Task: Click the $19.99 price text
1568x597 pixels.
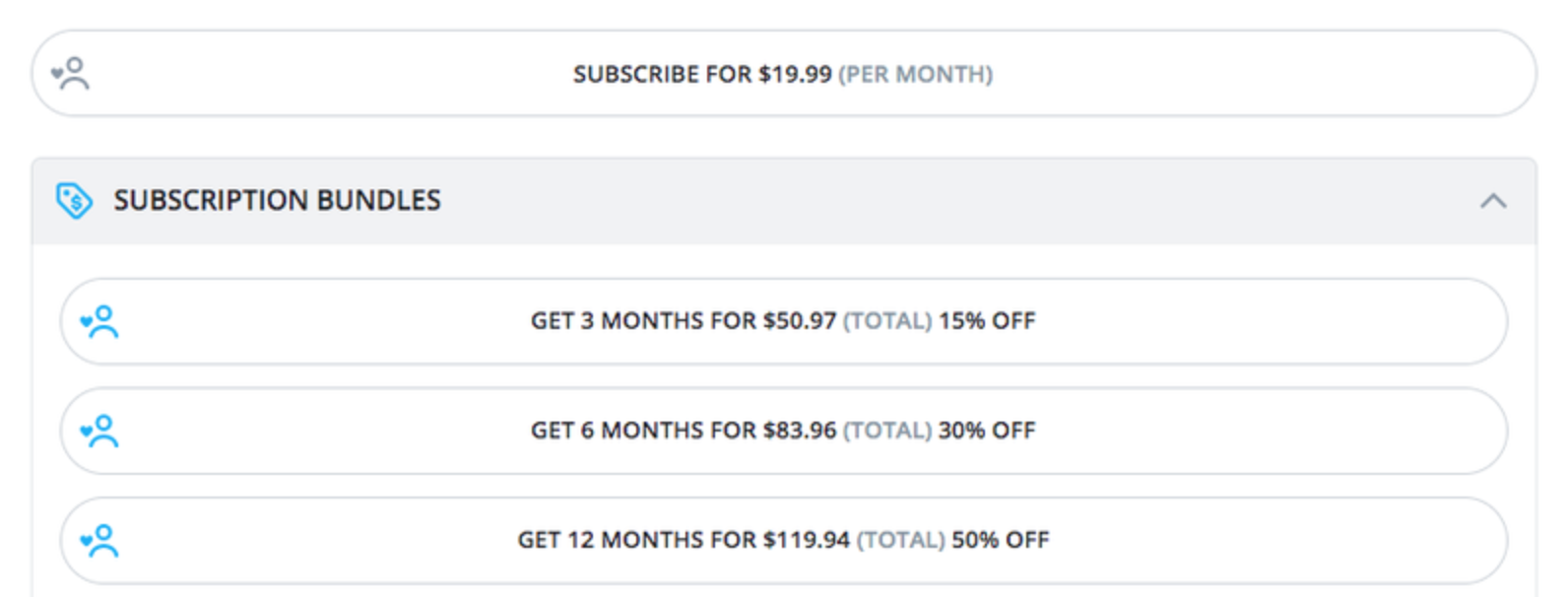Action: tap(795, 75)
